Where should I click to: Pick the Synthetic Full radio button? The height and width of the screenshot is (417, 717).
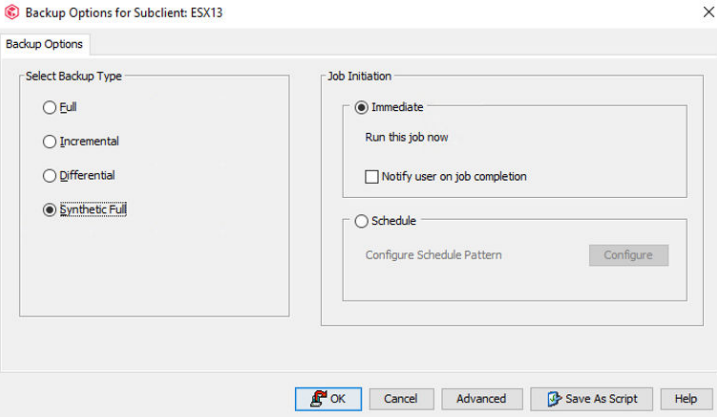click(50, 209)
